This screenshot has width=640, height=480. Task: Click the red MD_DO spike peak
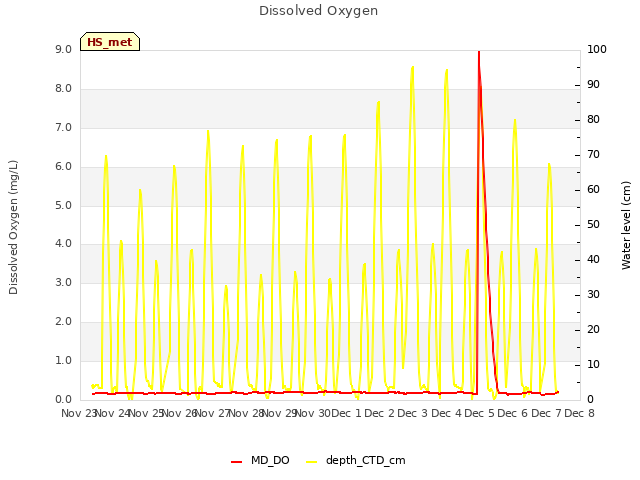pyautogui.click(x=479, y=52)
